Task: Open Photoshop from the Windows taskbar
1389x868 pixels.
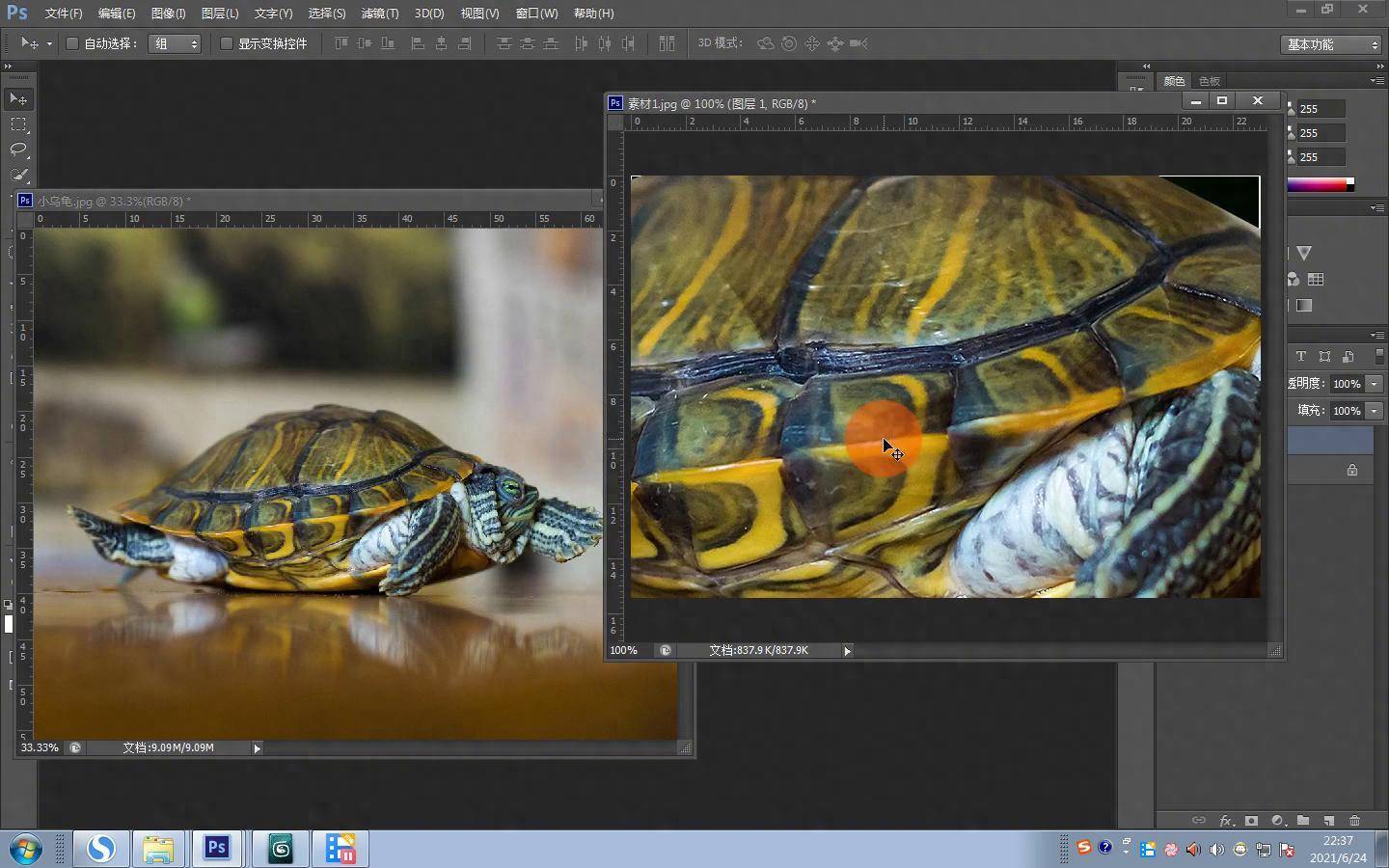Action: click(216, 849)
